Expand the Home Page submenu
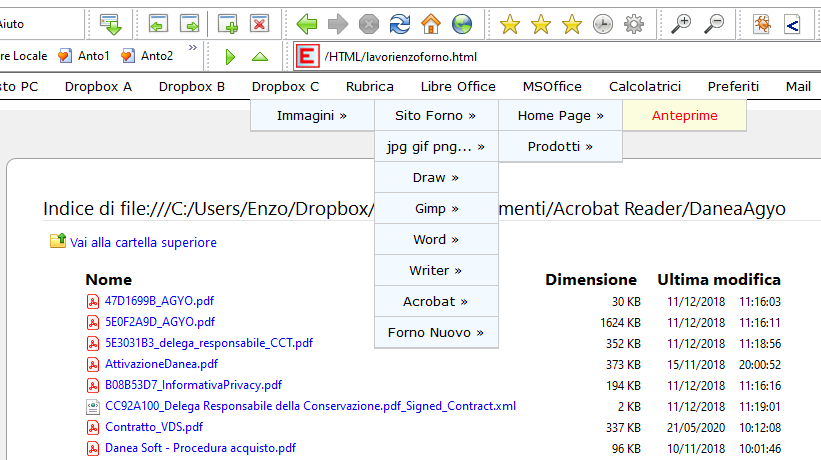821x460 pixels. tap(560, 116)
